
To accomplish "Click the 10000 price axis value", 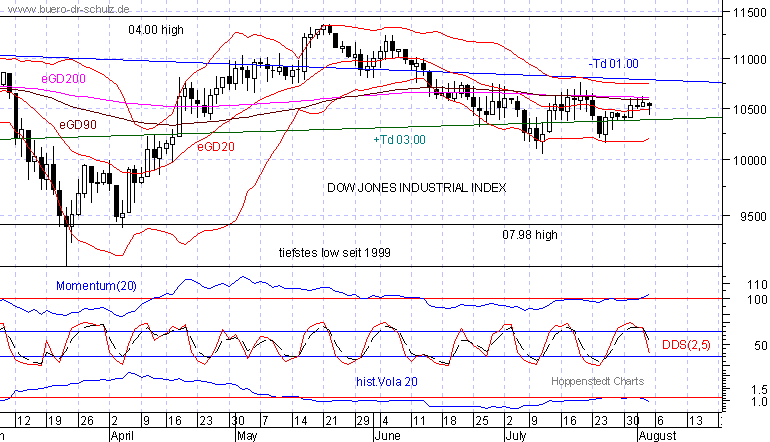I will pos(749,161).
